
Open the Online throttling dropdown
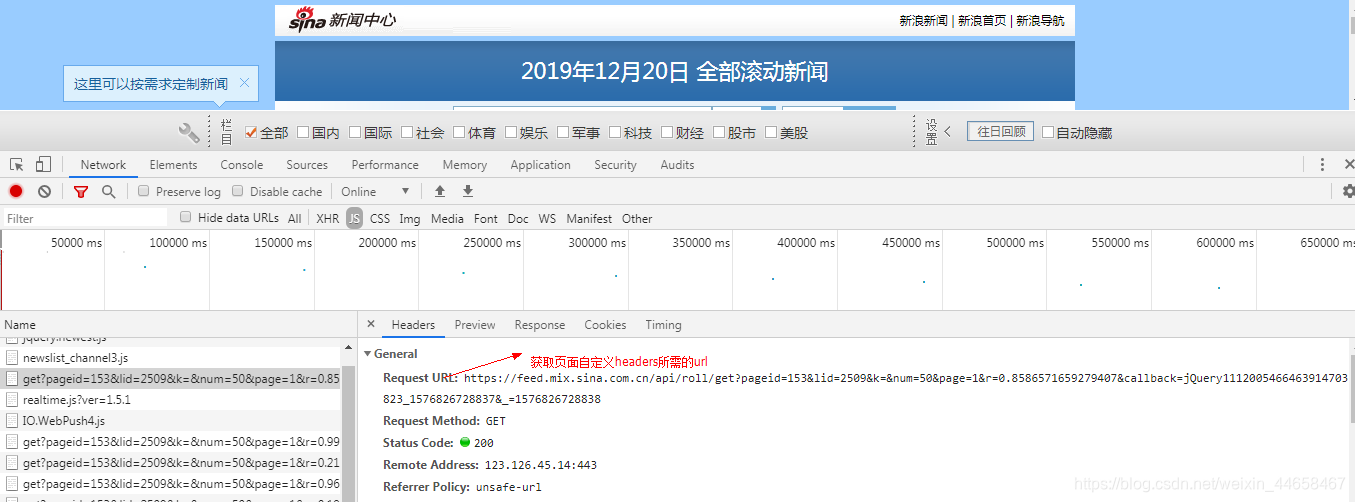[376, 191]
